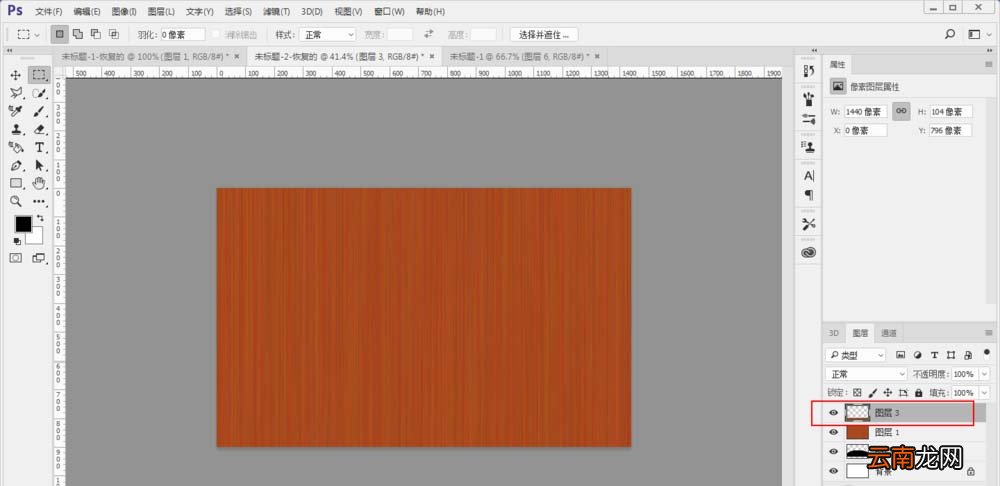Open the 滤镜(T) menu

click(x=276, y=11)
